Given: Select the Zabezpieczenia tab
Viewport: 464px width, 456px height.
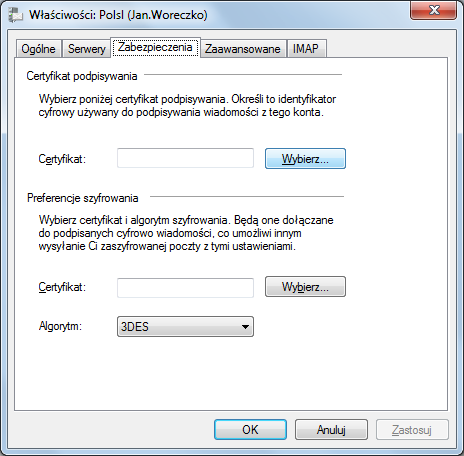Looking at the screenshot, I should tap(155, 47).
